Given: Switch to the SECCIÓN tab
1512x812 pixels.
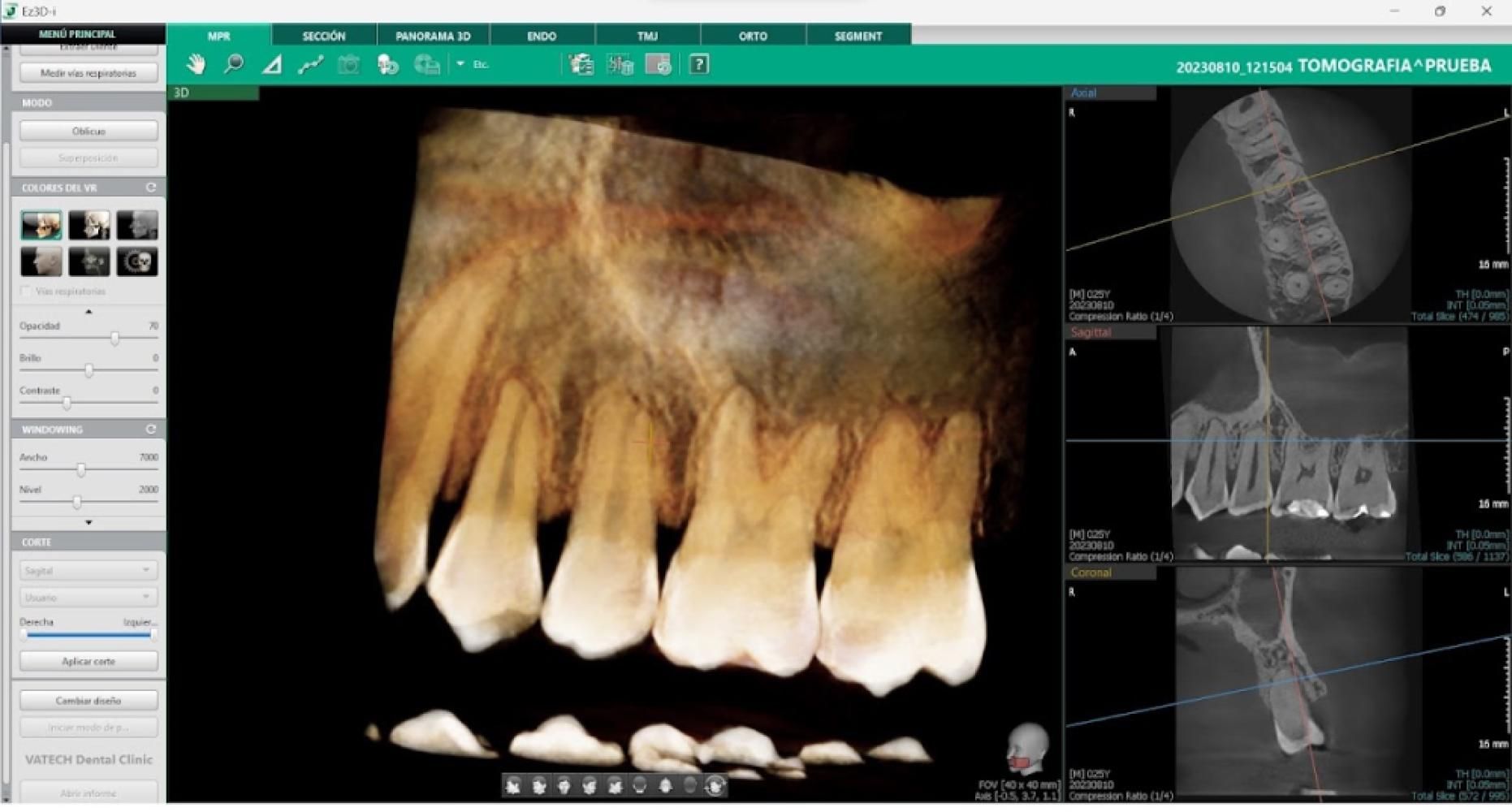Looking at the screenshot, I should (324, 36).
